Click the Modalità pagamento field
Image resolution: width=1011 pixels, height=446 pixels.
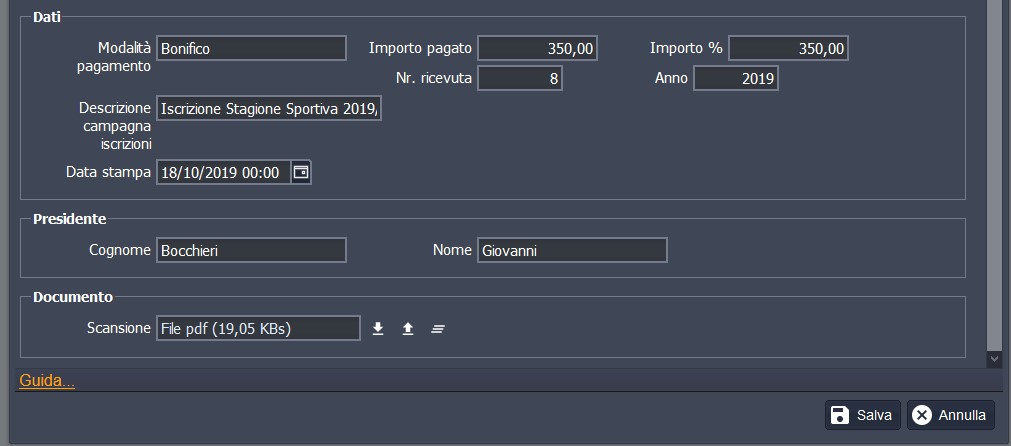[251, 48]
